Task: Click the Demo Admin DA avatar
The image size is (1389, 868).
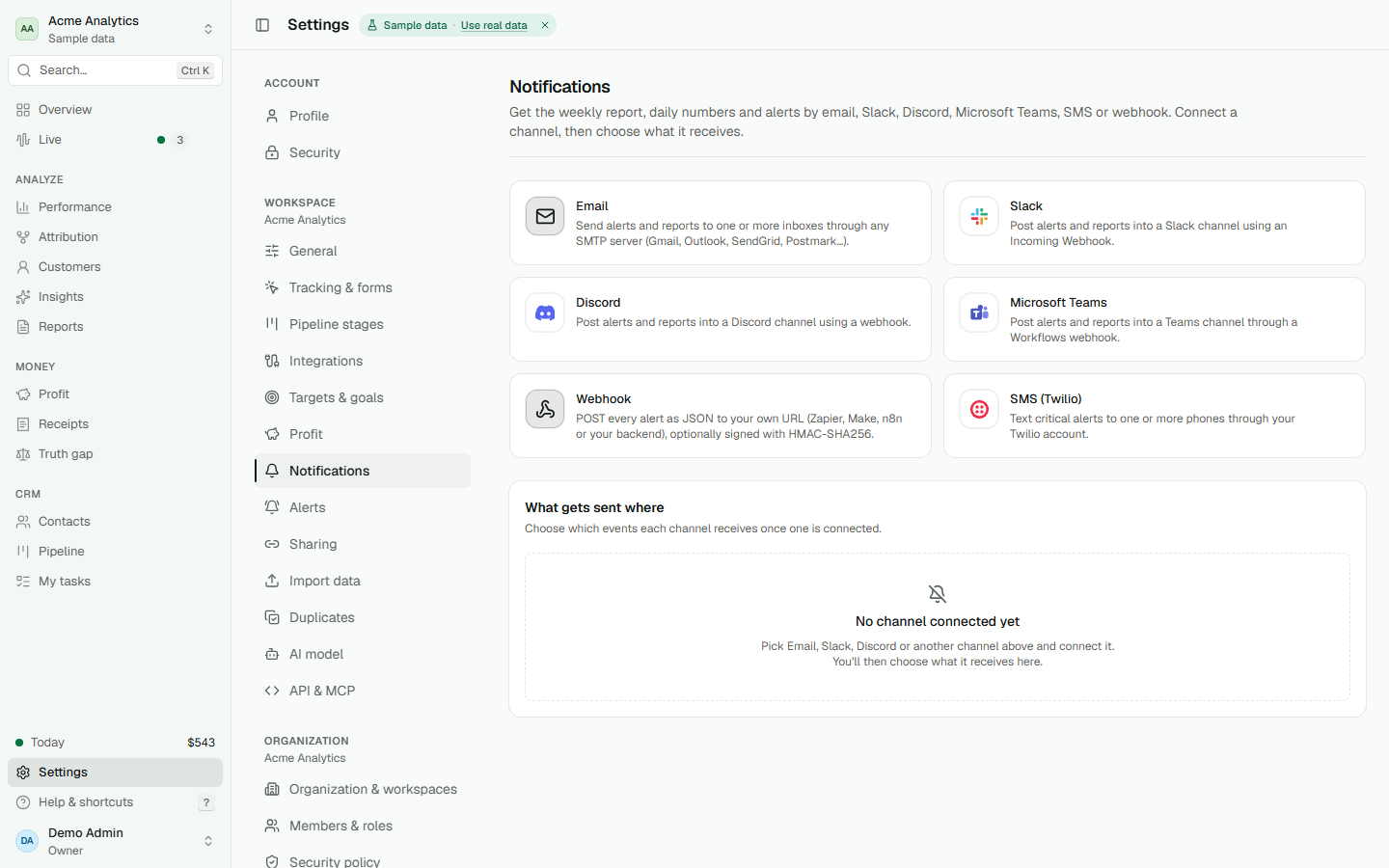Action: pyautogui.click(x=27, y=841)
